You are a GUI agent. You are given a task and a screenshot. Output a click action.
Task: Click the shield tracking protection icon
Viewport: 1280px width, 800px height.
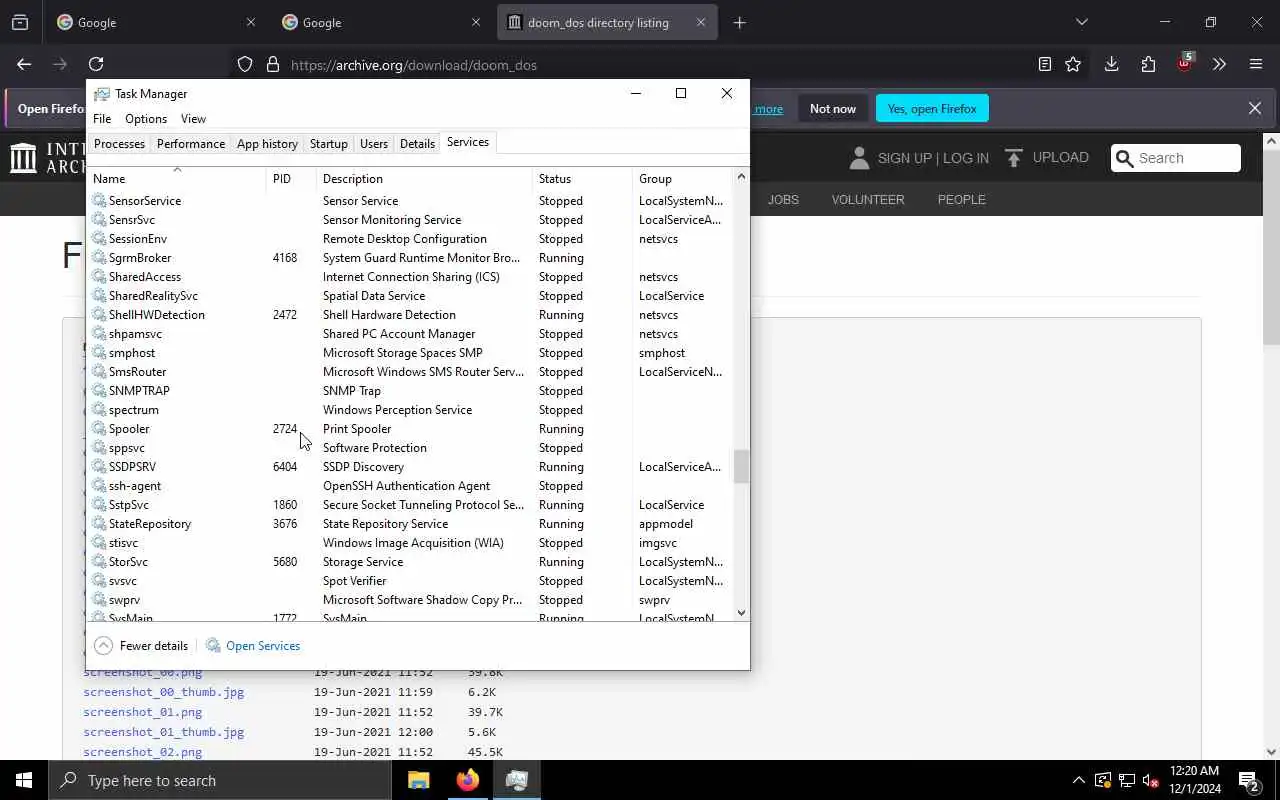pos(245,64)
